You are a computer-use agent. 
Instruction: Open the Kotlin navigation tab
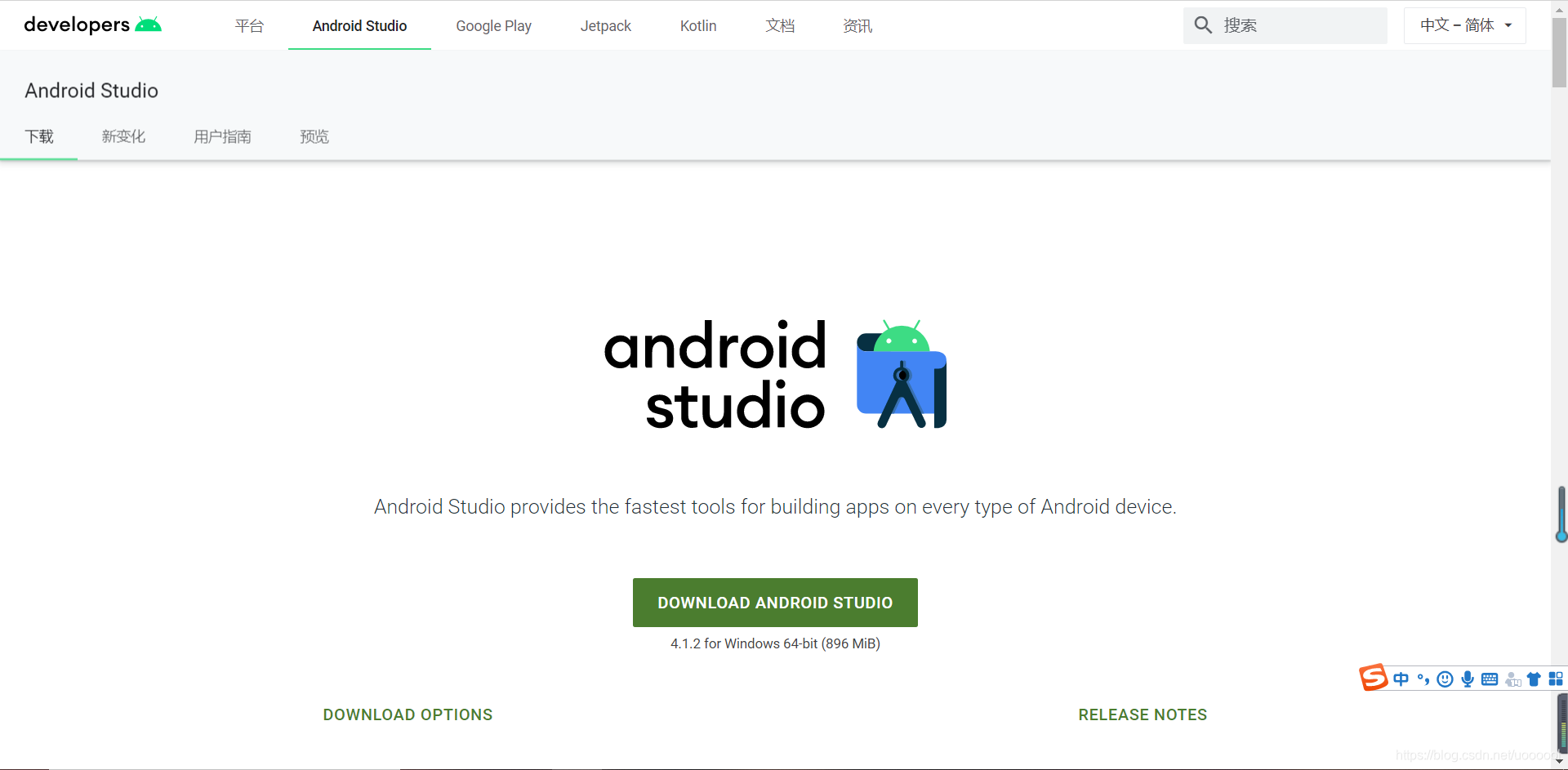(x=698, y=25)
